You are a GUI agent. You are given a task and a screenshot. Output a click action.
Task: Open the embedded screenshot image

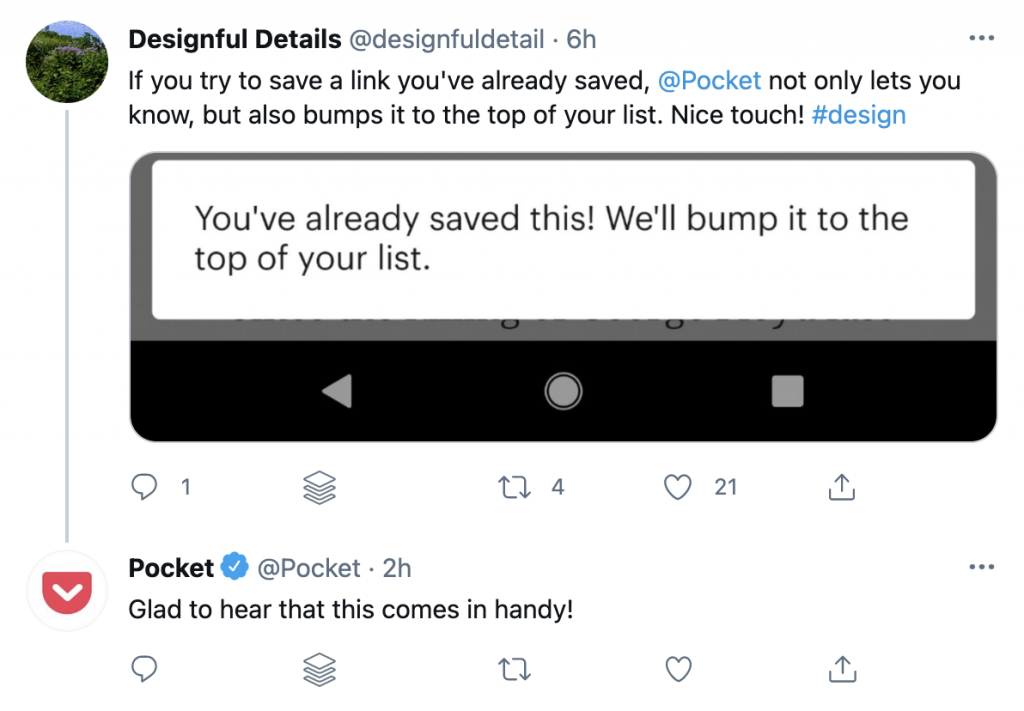(x=563, y=295)
